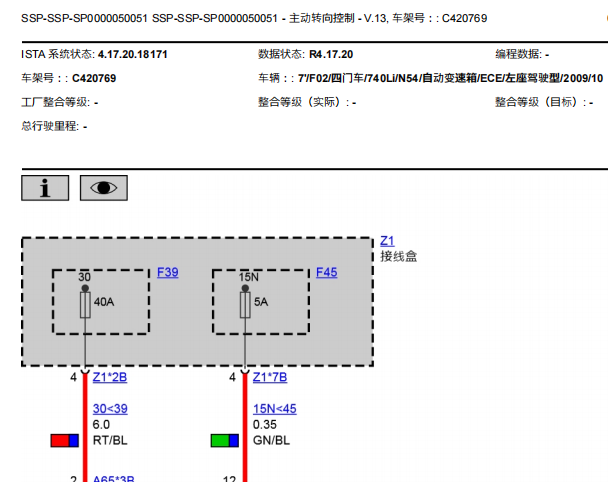Select the 0.35 wire size value
This screenshot has height=482, width=608.
265,425
